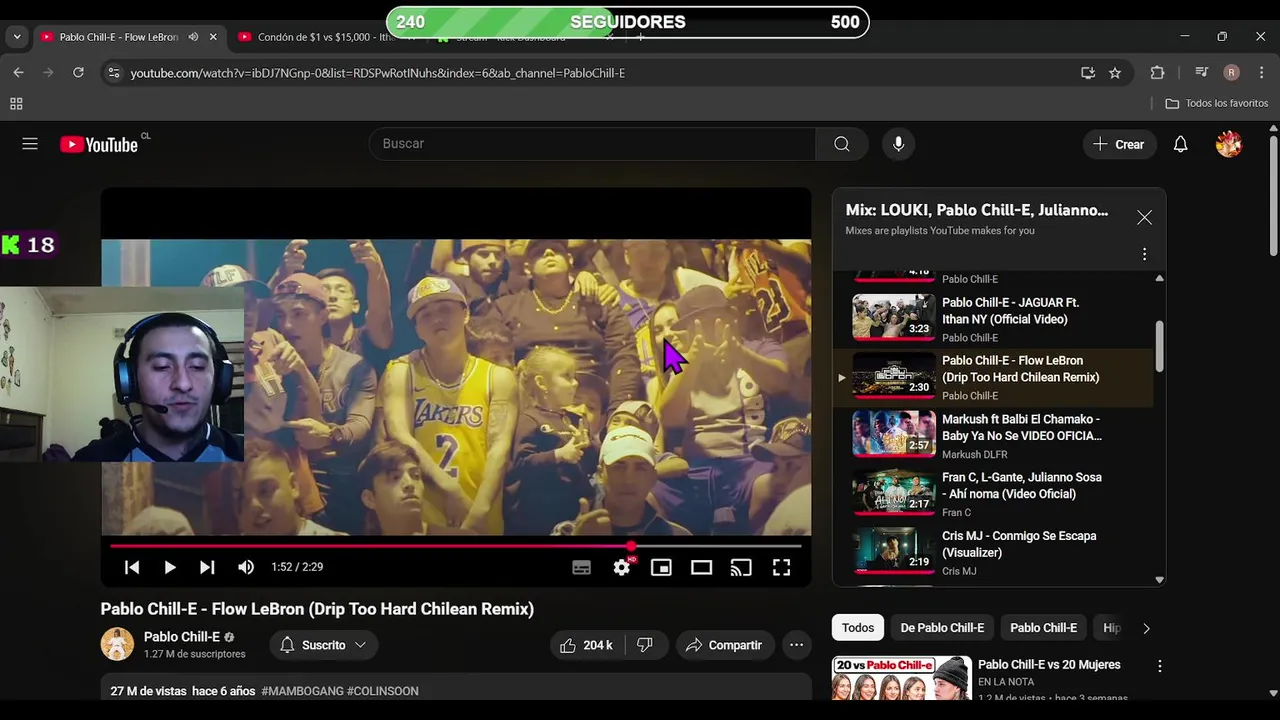The width and height of the screenshot is (1280, 720).
Task: Mute the player volume
Action: (x=246, y=567)
